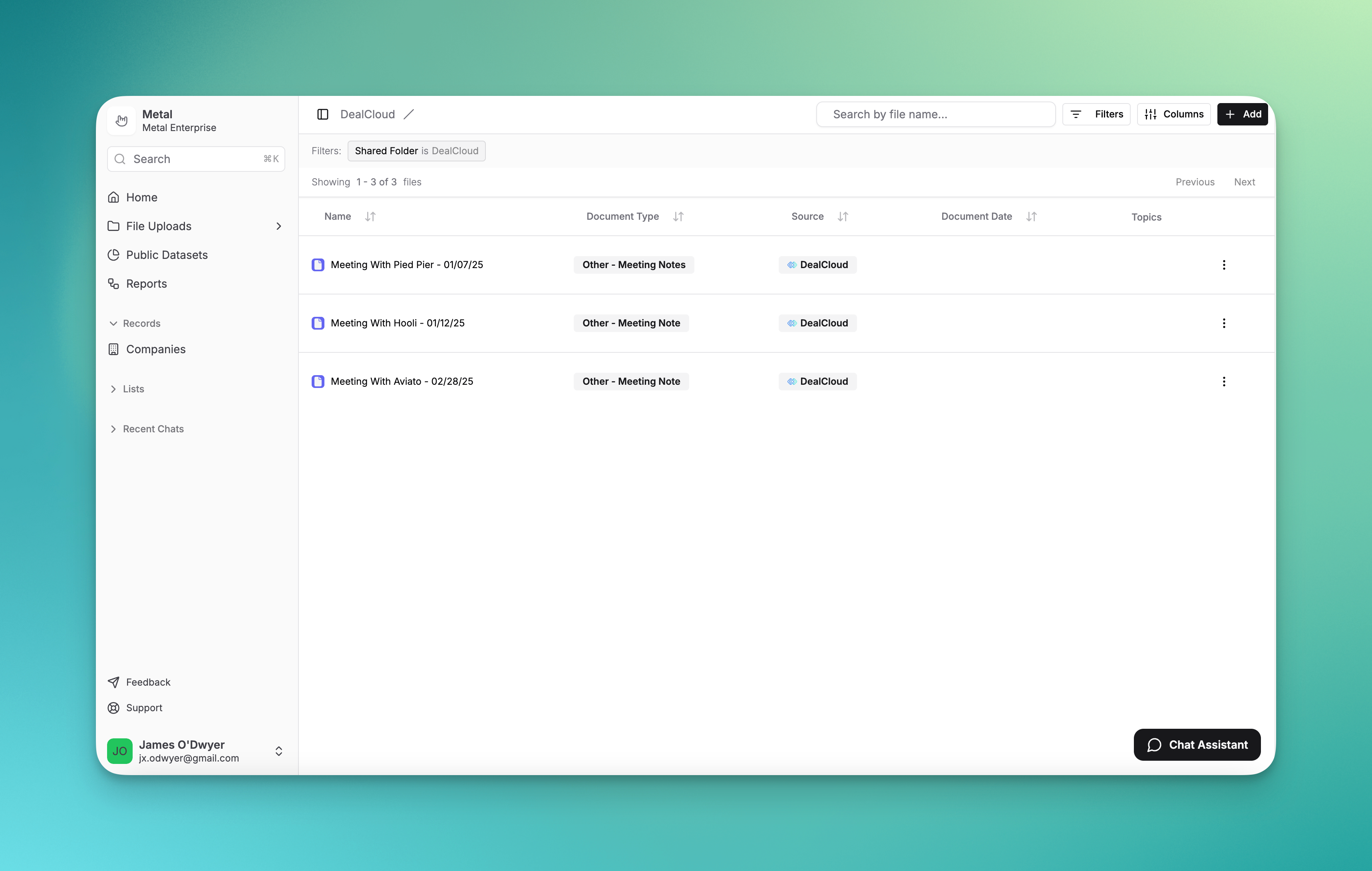The image size is (1372, 871).
Task: Click the file icon beside Meeting With Hooli
Action: (318, 323)
